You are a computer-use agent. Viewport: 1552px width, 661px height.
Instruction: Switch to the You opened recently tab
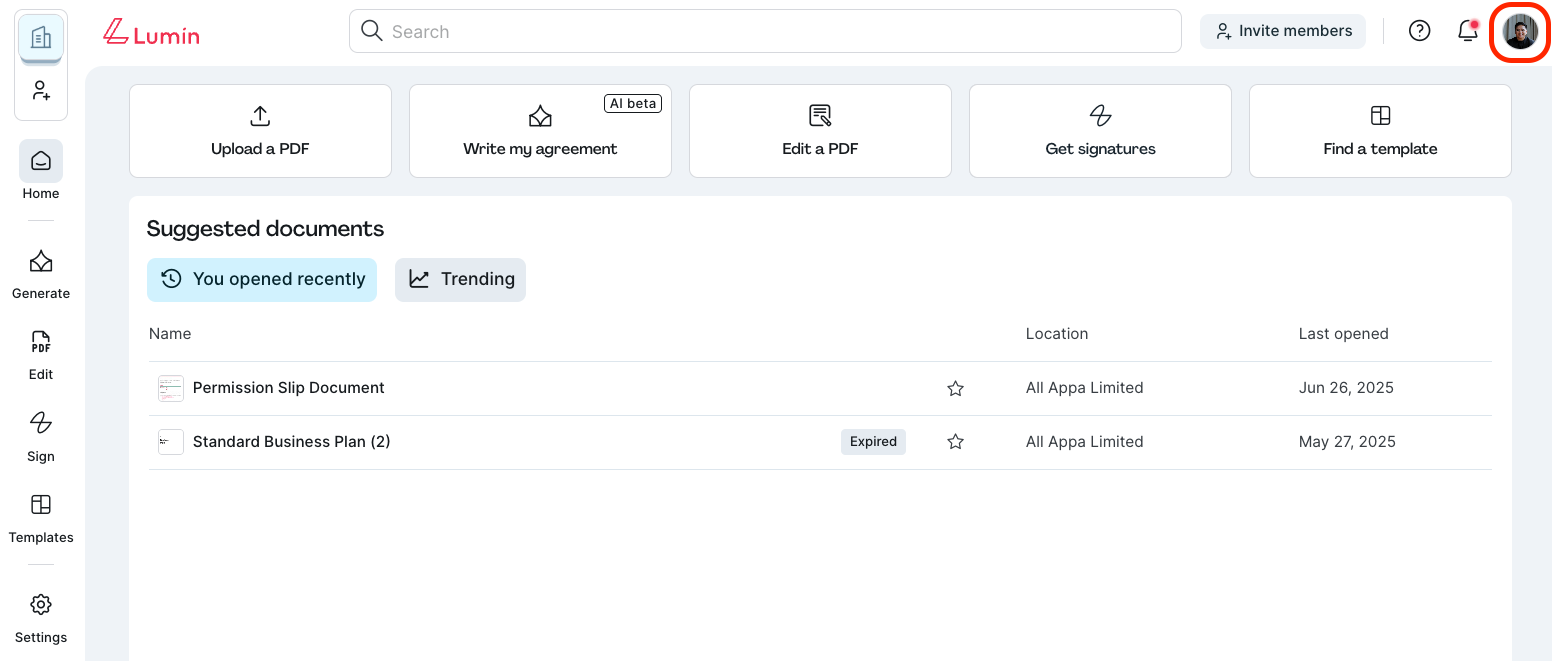click(261, 279)
